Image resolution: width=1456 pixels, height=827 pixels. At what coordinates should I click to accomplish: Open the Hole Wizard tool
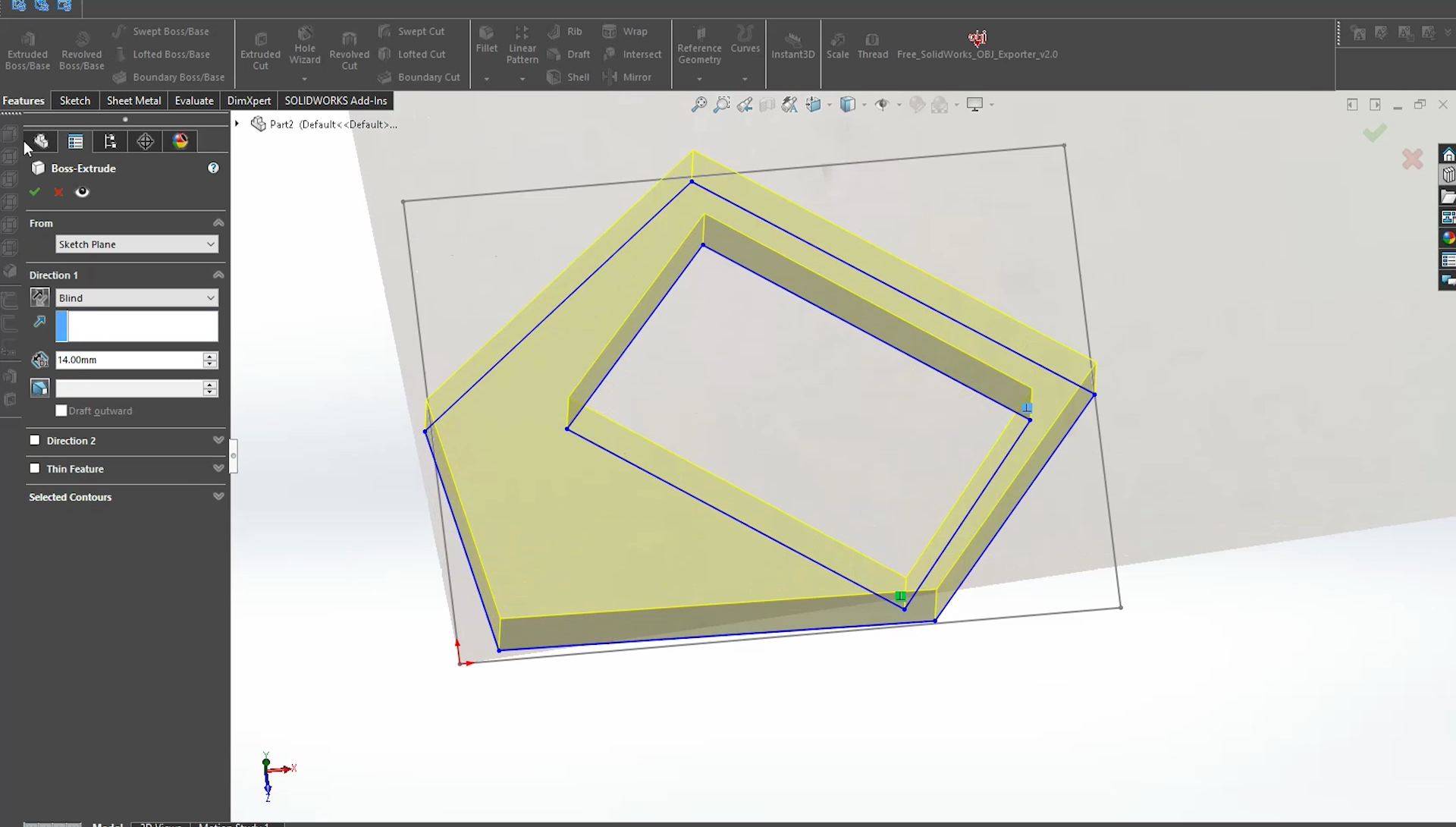[304, 46]
